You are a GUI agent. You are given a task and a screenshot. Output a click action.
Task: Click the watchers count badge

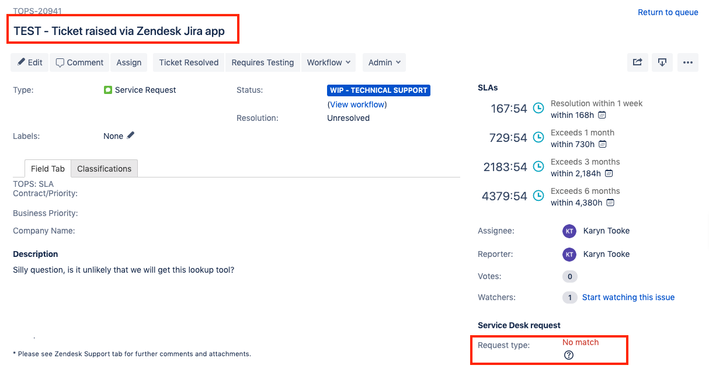click(x=570, y=297)
